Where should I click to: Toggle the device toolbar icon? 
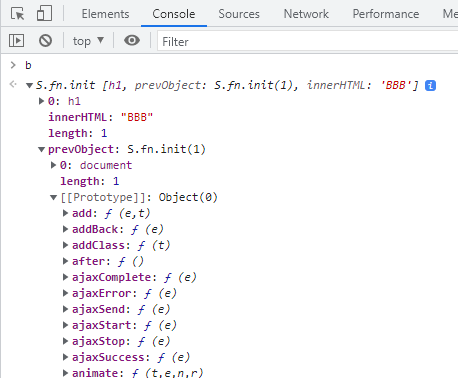44,14
